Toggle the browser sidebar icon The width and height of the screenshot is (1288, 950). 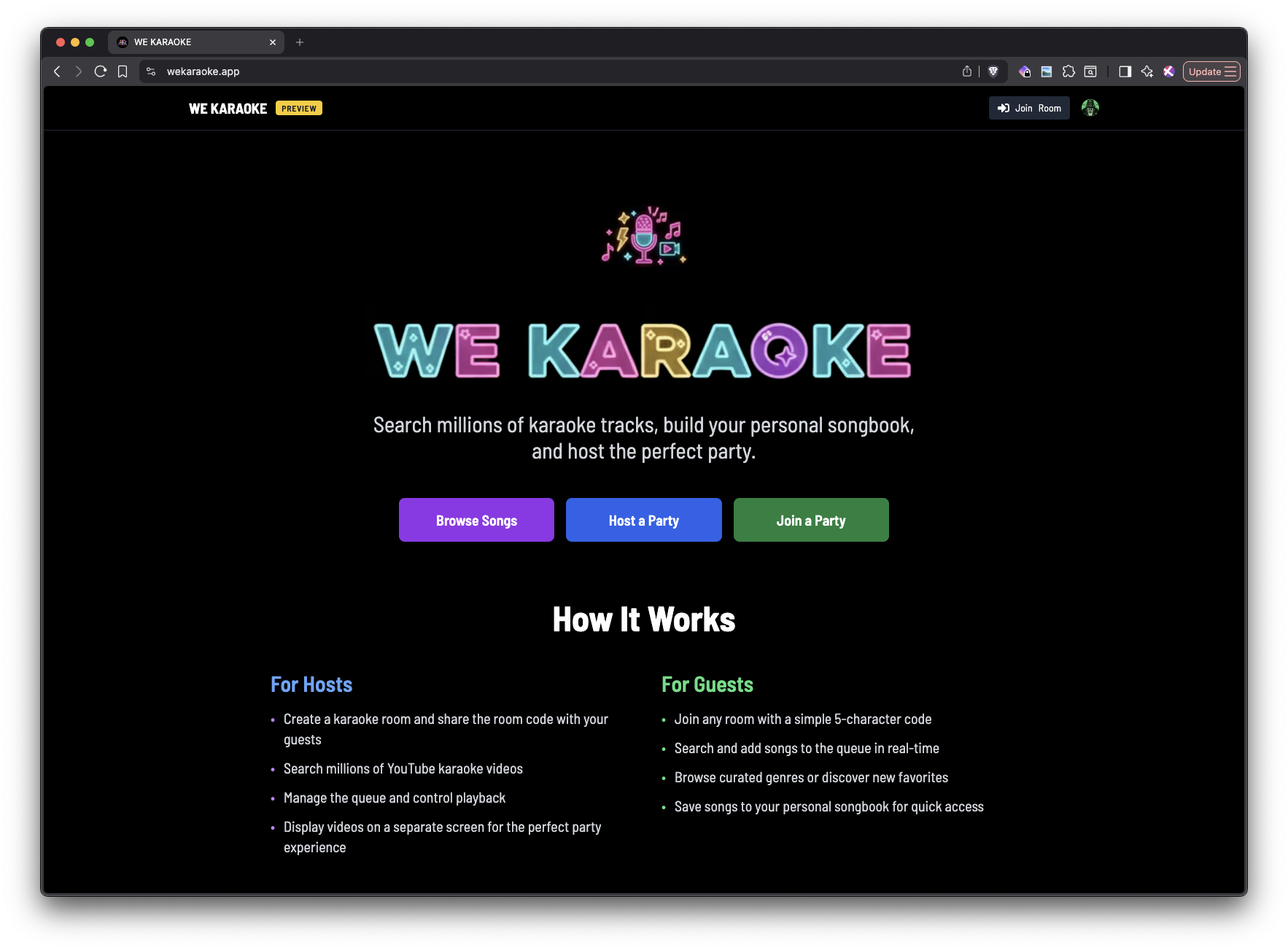pos(1125,71)
